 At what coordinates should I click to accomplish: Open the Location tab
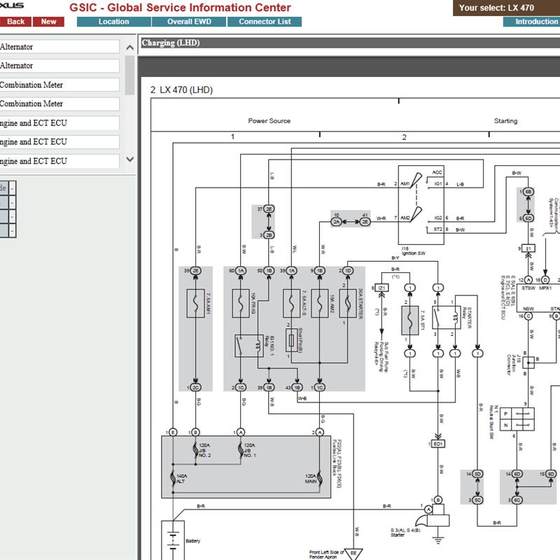click(114, 22)
